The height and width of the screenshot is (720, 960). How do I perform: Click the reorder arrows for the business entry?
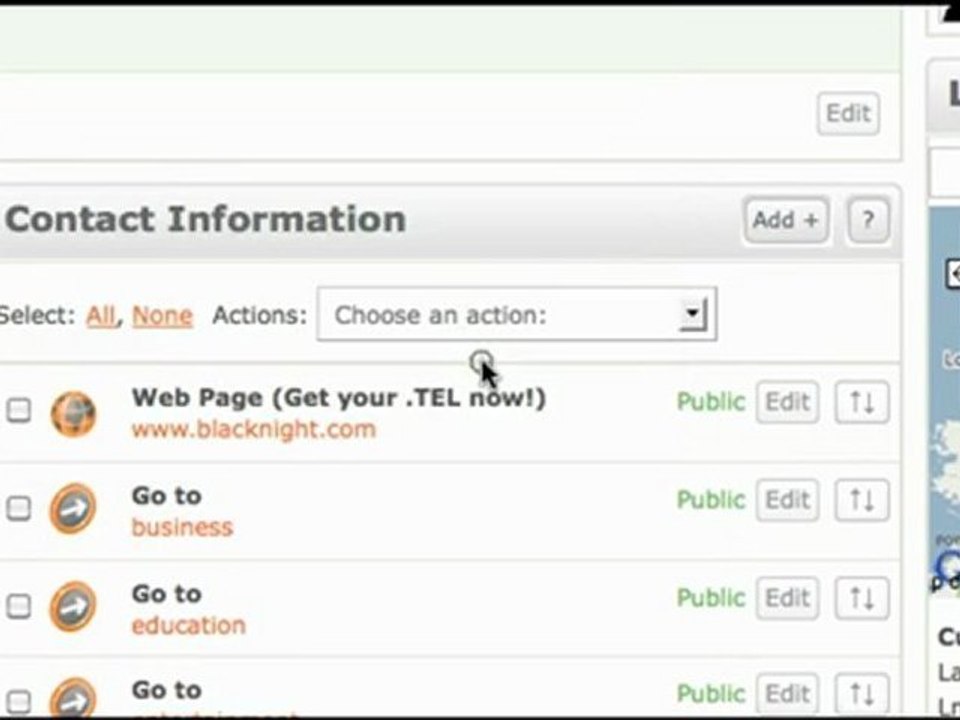pyautogui.click(x=861, y=500)
